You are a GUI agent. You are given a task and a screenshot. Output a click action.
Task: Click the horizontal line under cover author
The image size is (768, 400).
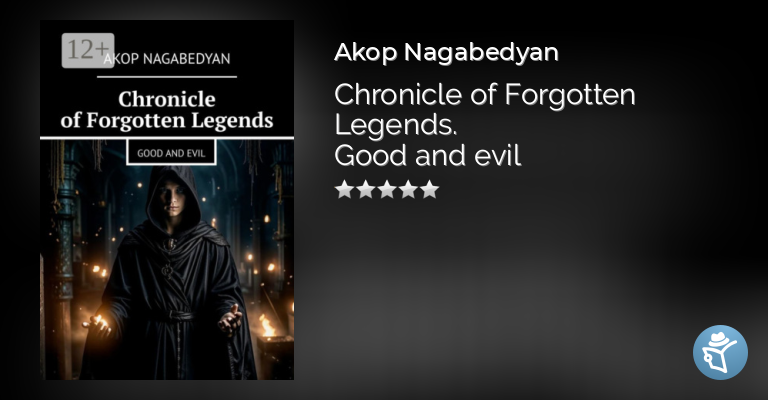coord(167,76)
